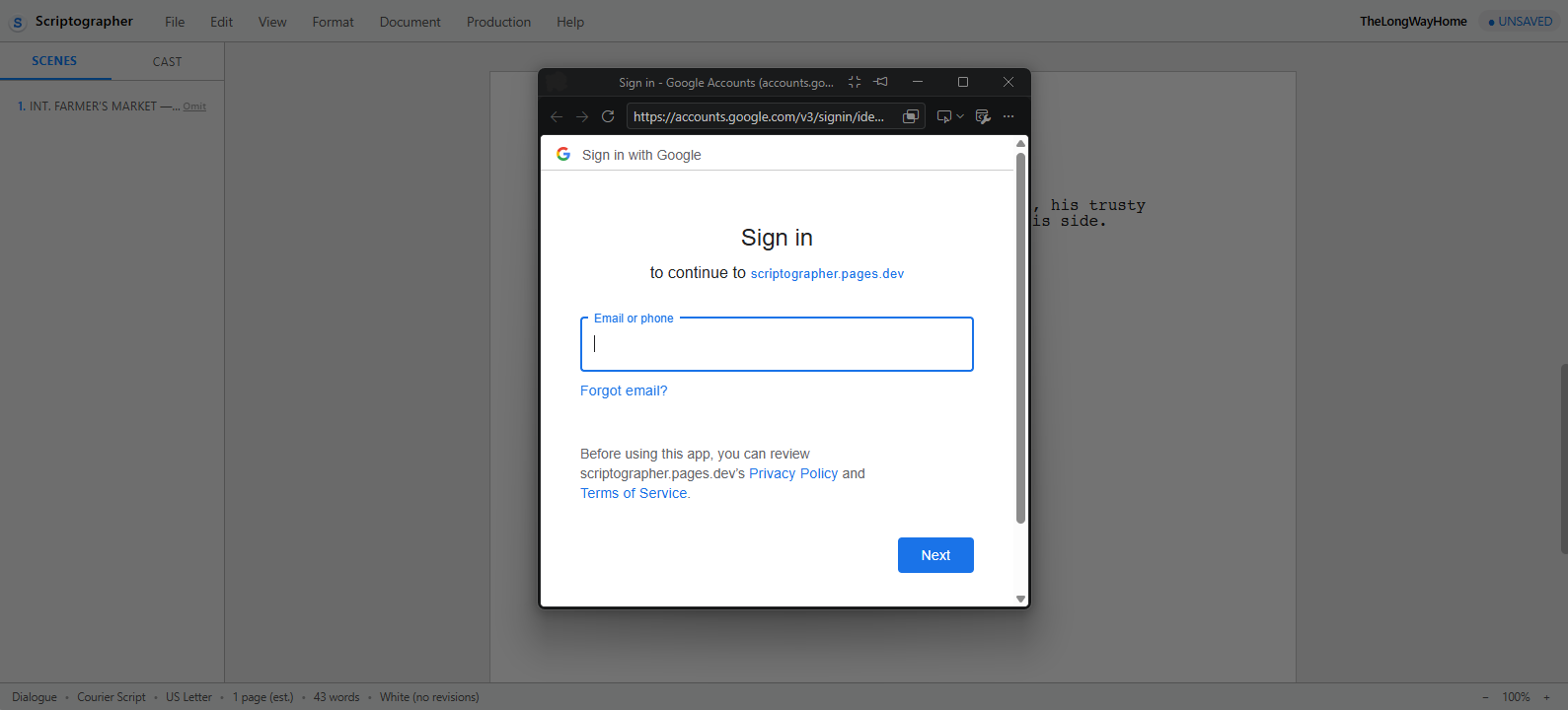Click the Omit link on scene 1
Image resolution: width=1568 pixels, height=710 pixels.
(194, 106)
